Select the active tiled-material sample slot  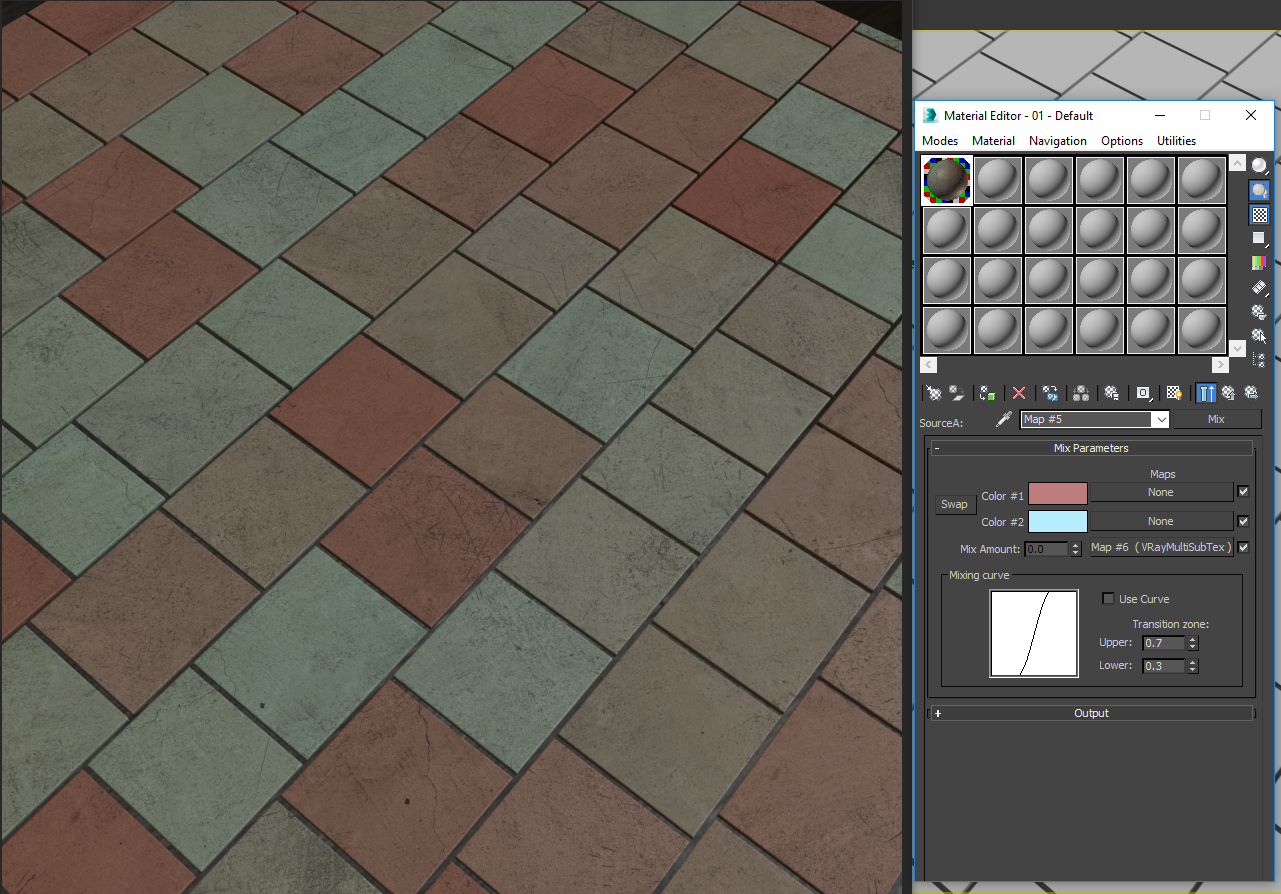pos(946,180)
